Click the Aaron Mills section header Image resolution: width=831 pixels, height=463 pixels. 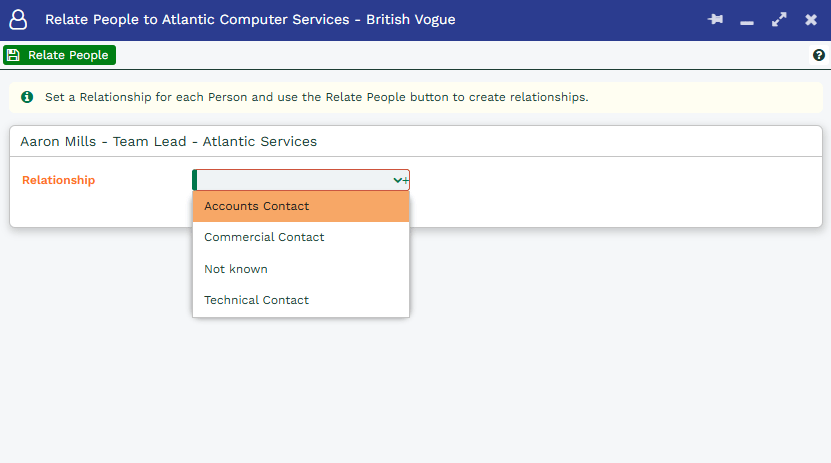click(x=169, y=141)
